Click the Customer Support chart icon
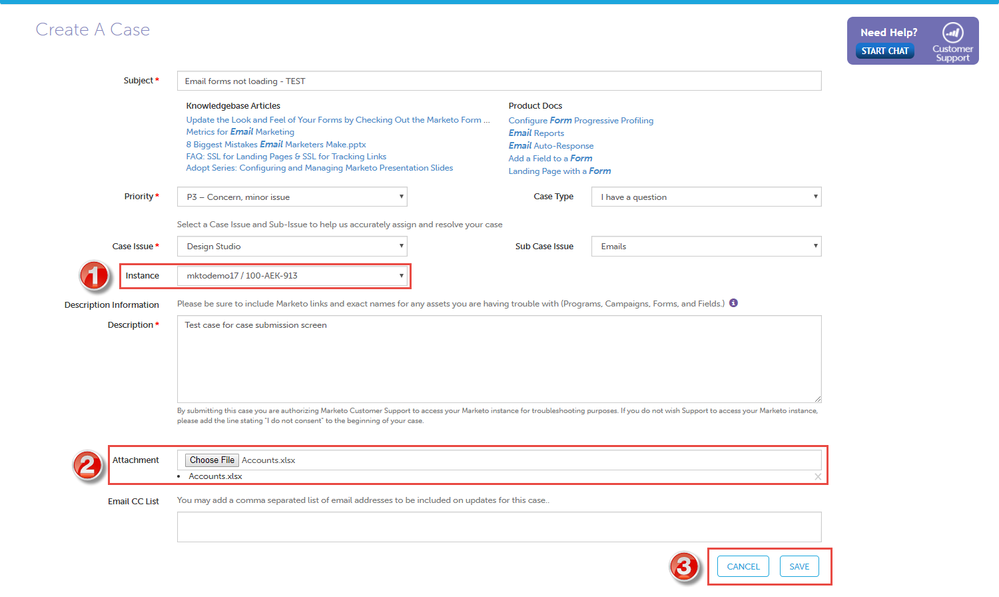This screenshot has height=597, width=999. pos(952,32)
